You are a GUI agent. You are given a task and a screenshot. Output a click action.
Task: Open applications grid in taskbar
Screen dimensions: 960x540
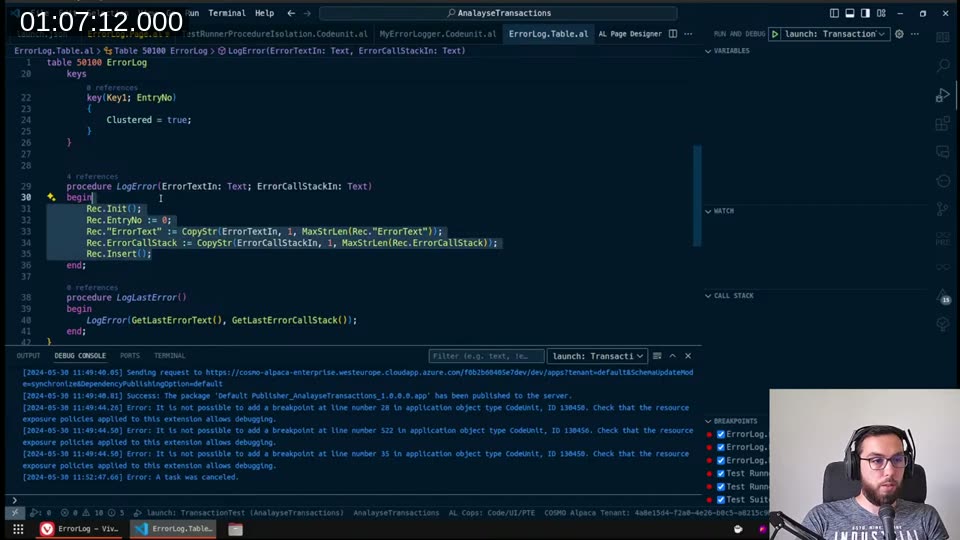(x=18, y=529)
